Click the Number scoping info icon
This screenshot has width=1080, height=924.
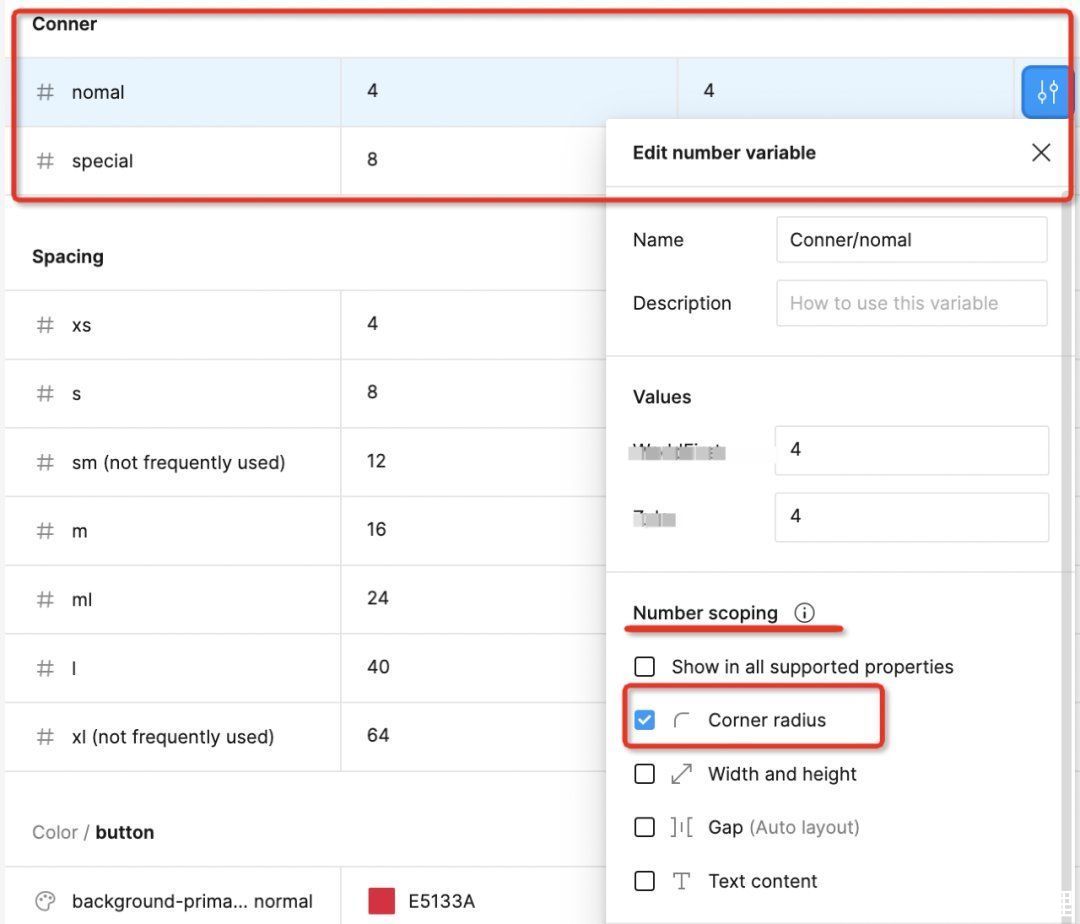[x=804, y=612]
